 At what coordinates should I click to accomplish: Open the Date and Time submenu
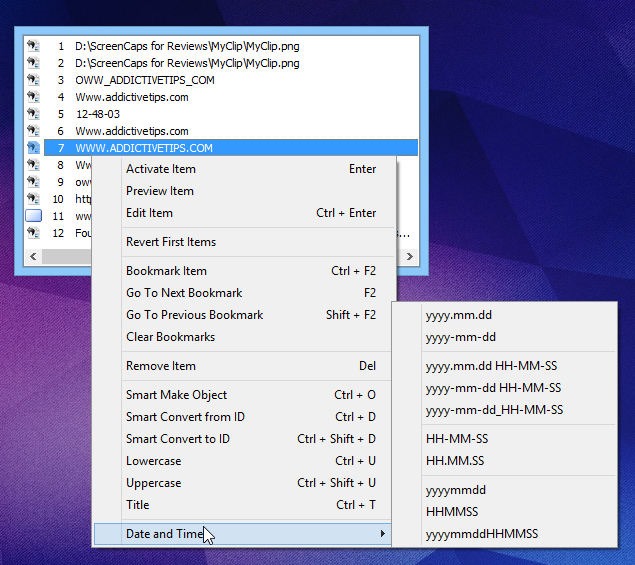point(243,534)
